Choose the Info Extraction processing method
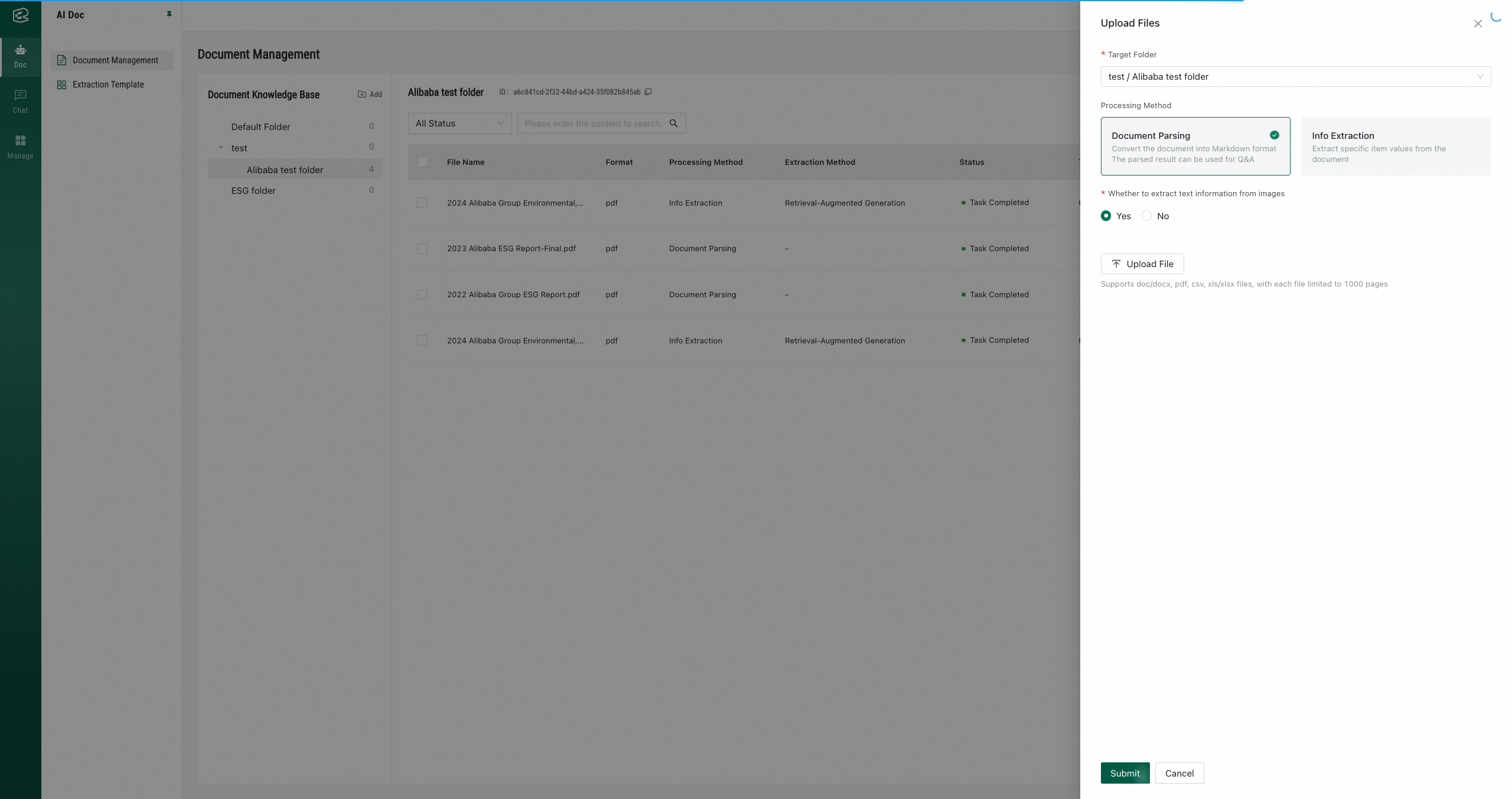1512x799 pixels. click(x=1396, y=146)
